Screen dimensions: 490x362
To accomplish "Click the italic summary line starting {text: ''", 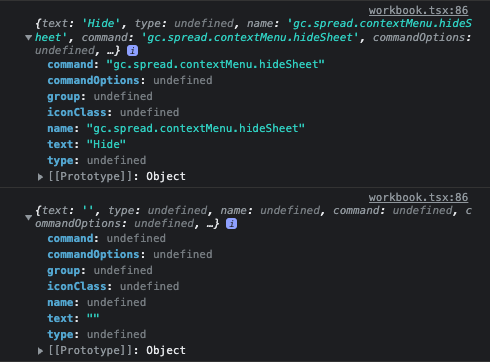I will [x=253, y=217].
